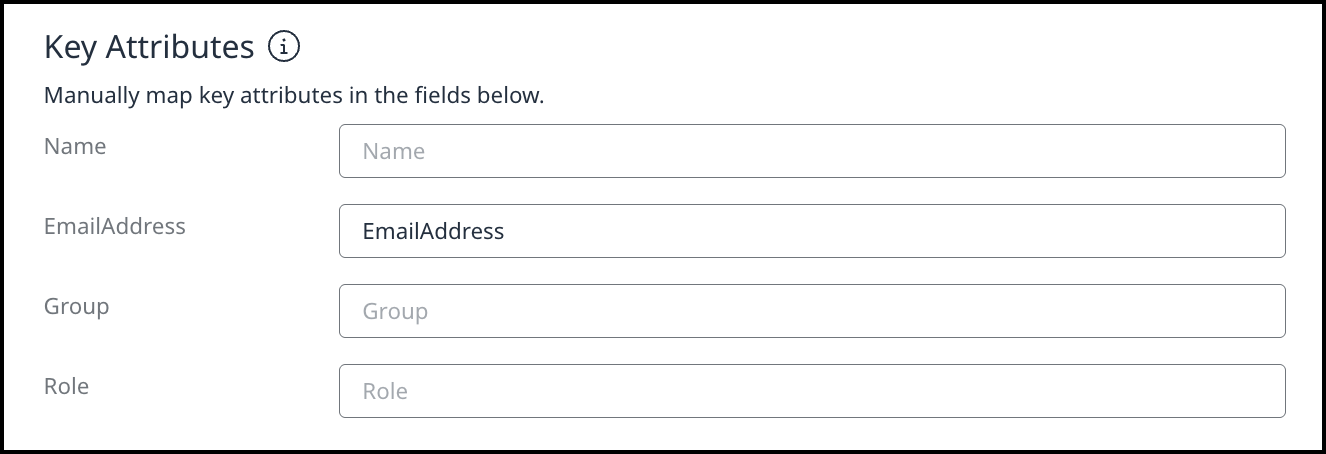Screen dimensions: 1326x454
Task: Click the 'Manually map key attributes' description
Action: coord(294,97)
